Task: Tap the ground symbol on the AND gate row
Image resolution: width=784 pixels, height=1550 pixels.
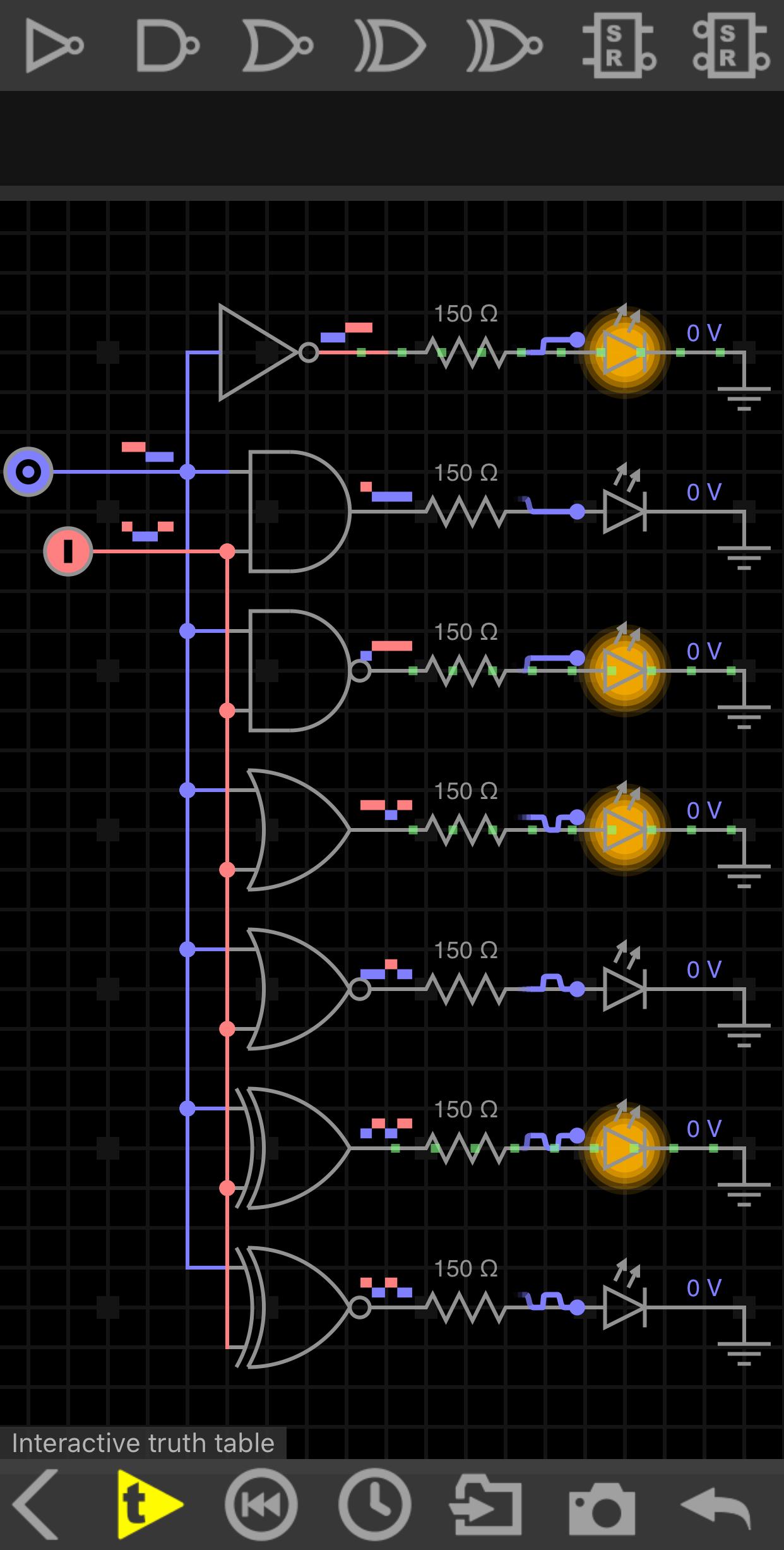Action: pos(744,558)
